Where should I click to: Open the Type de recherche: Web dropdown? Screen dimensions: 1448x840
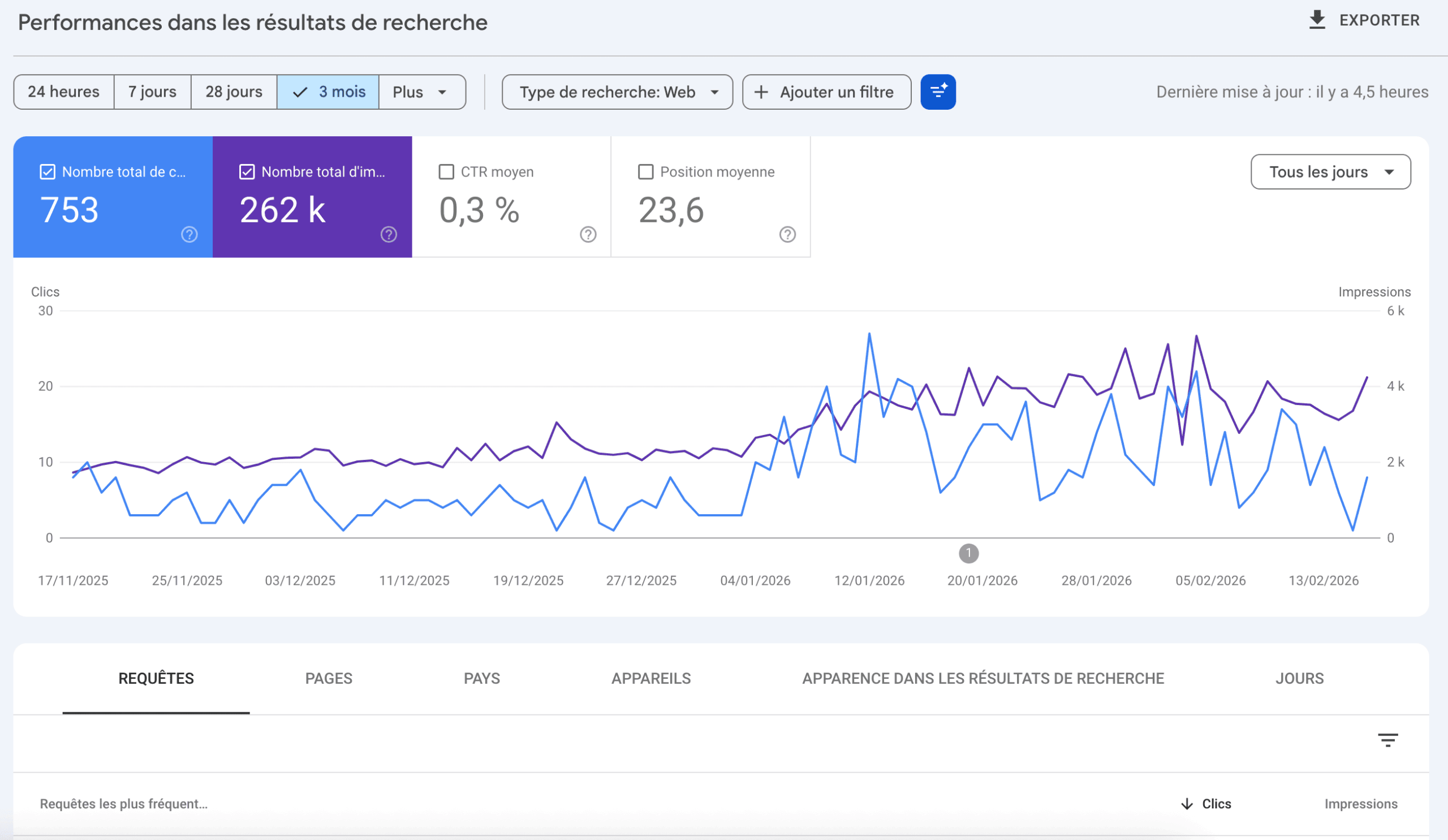pyautogui.click(x=617, y=92)
